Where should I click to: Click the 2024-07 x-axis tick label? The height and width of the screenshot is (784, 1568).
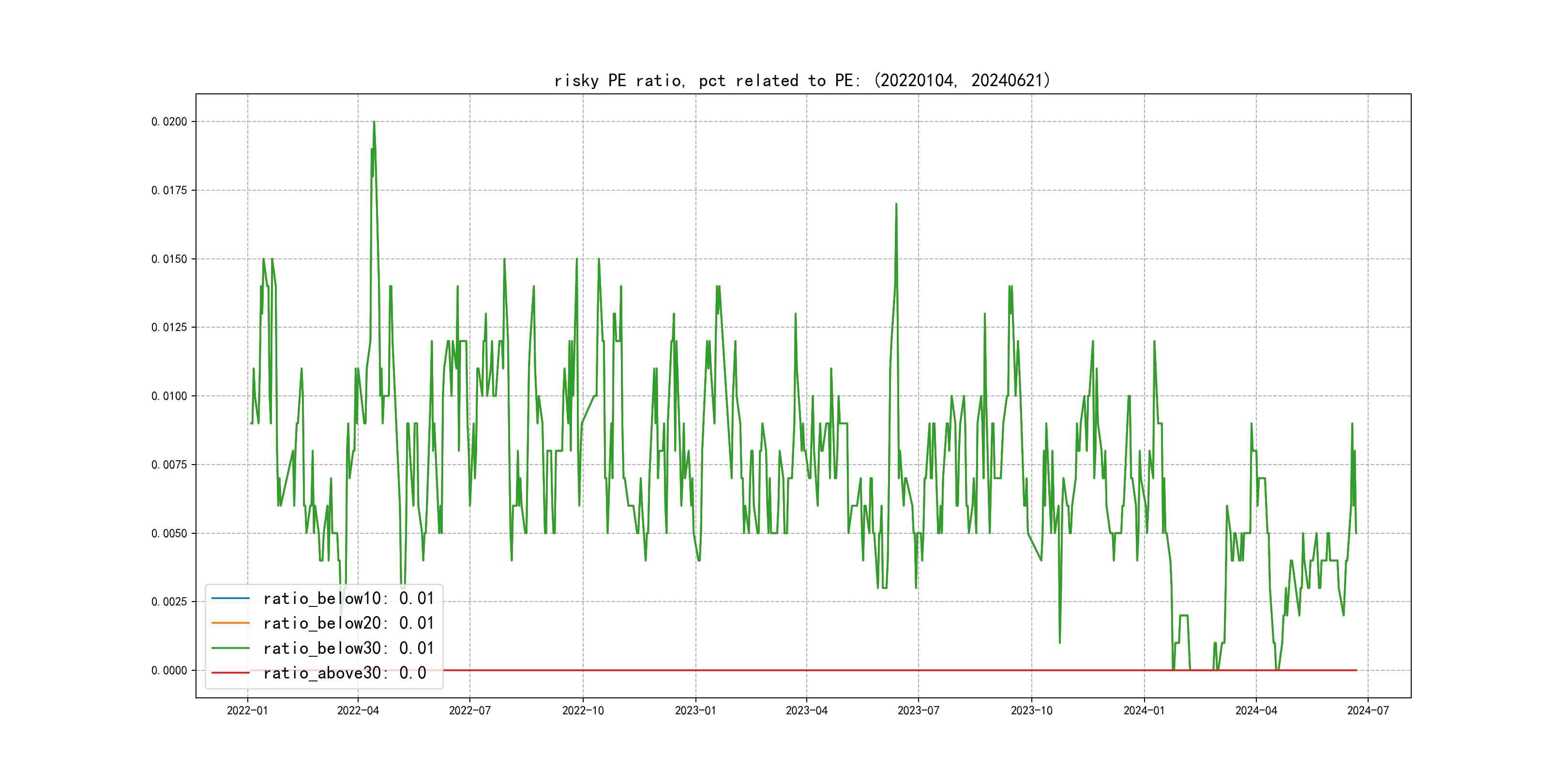[1368, 711]
